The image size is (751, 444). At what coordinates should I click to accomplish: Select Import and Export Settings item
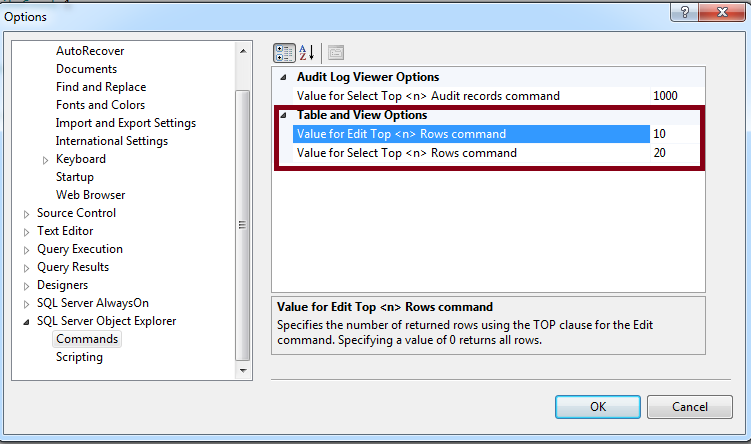(x=126, y=123)
